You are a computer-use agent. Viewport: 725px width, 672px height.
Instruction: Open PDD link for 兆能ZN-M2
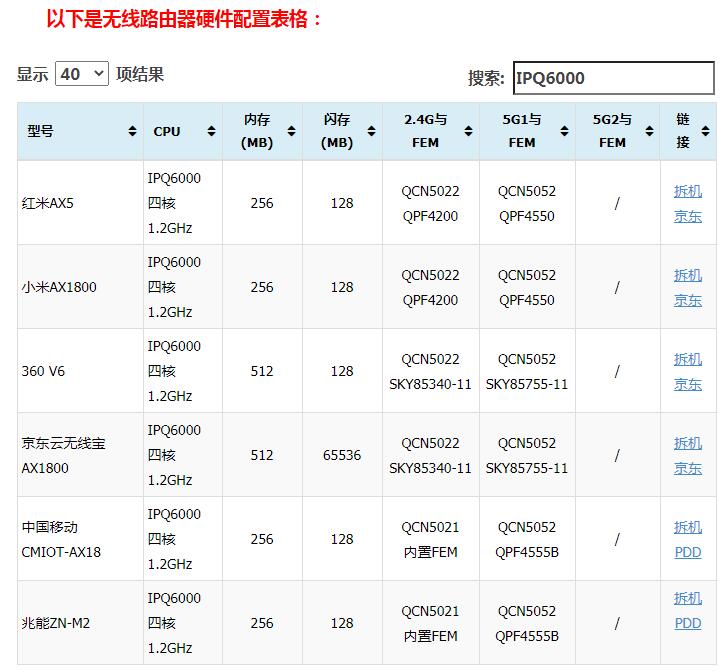click(688, 623)
